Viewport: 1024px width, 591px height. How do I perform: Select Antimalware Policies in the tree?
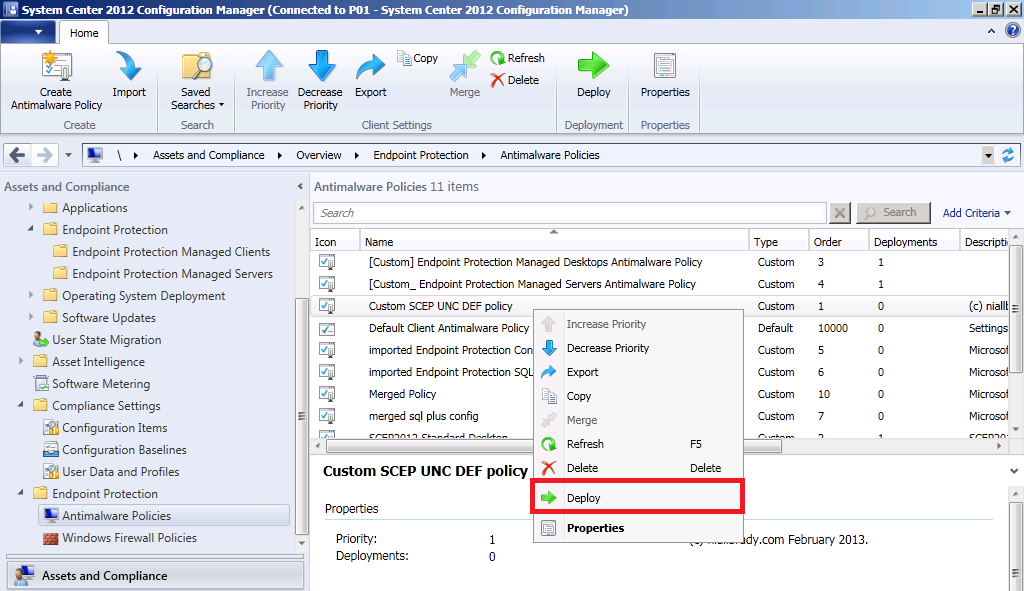(x=164, y=515)
